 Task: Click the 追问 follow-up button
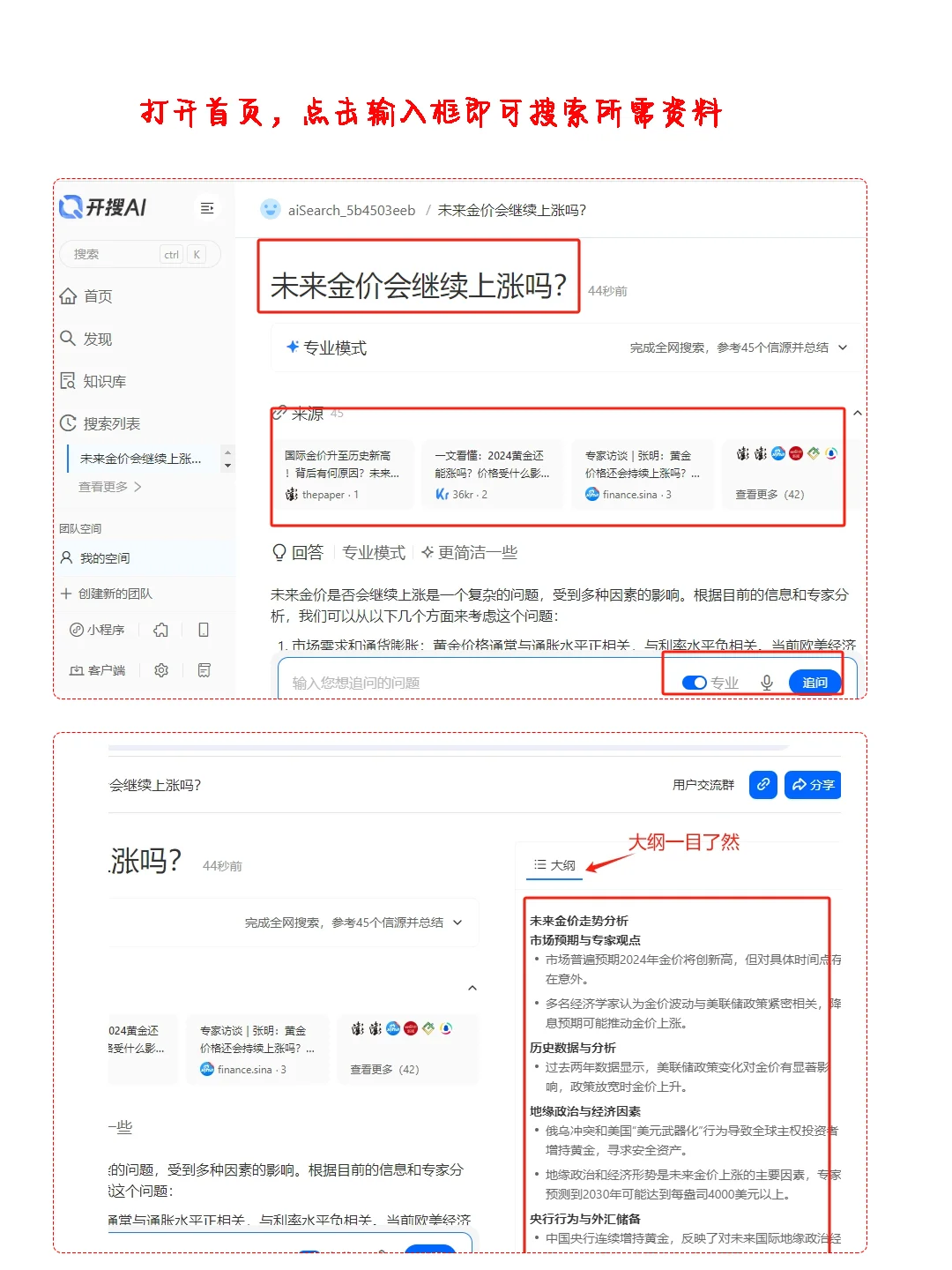click(814, 682)
